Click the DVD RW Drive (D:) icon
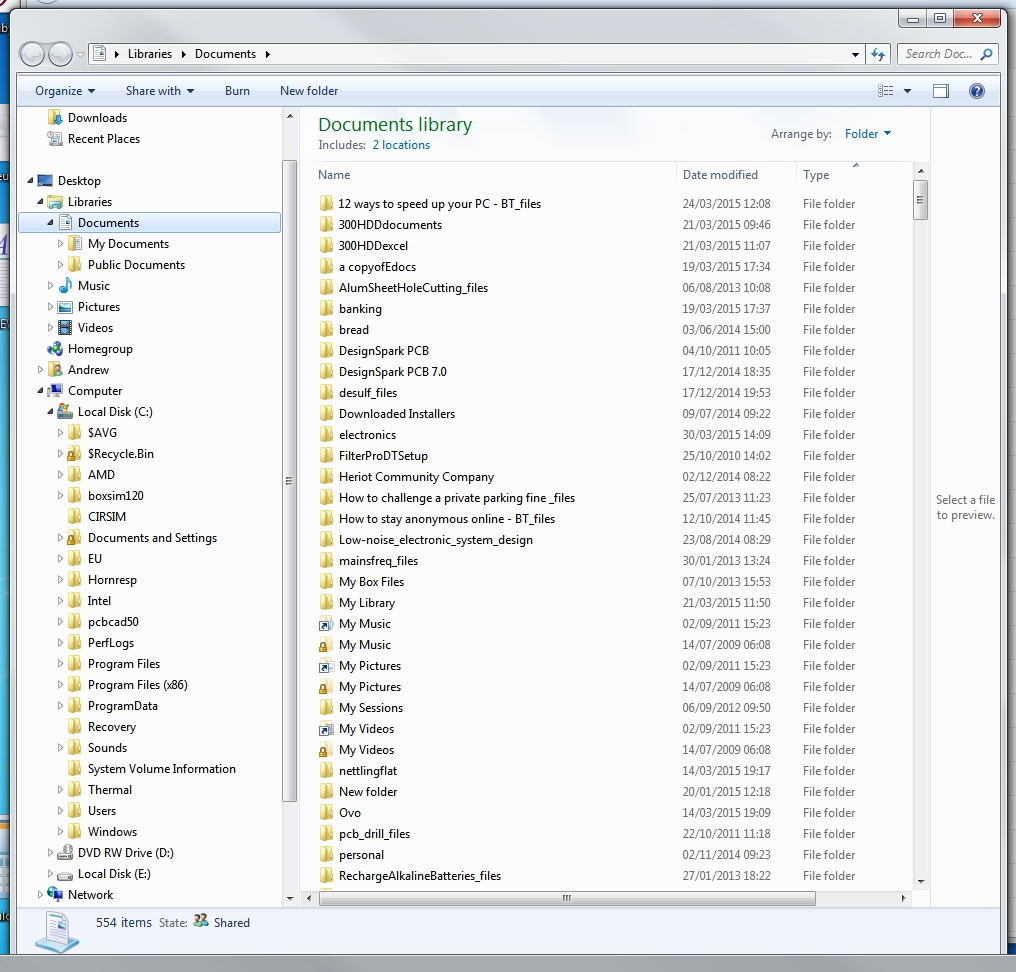 coord(65,853)
